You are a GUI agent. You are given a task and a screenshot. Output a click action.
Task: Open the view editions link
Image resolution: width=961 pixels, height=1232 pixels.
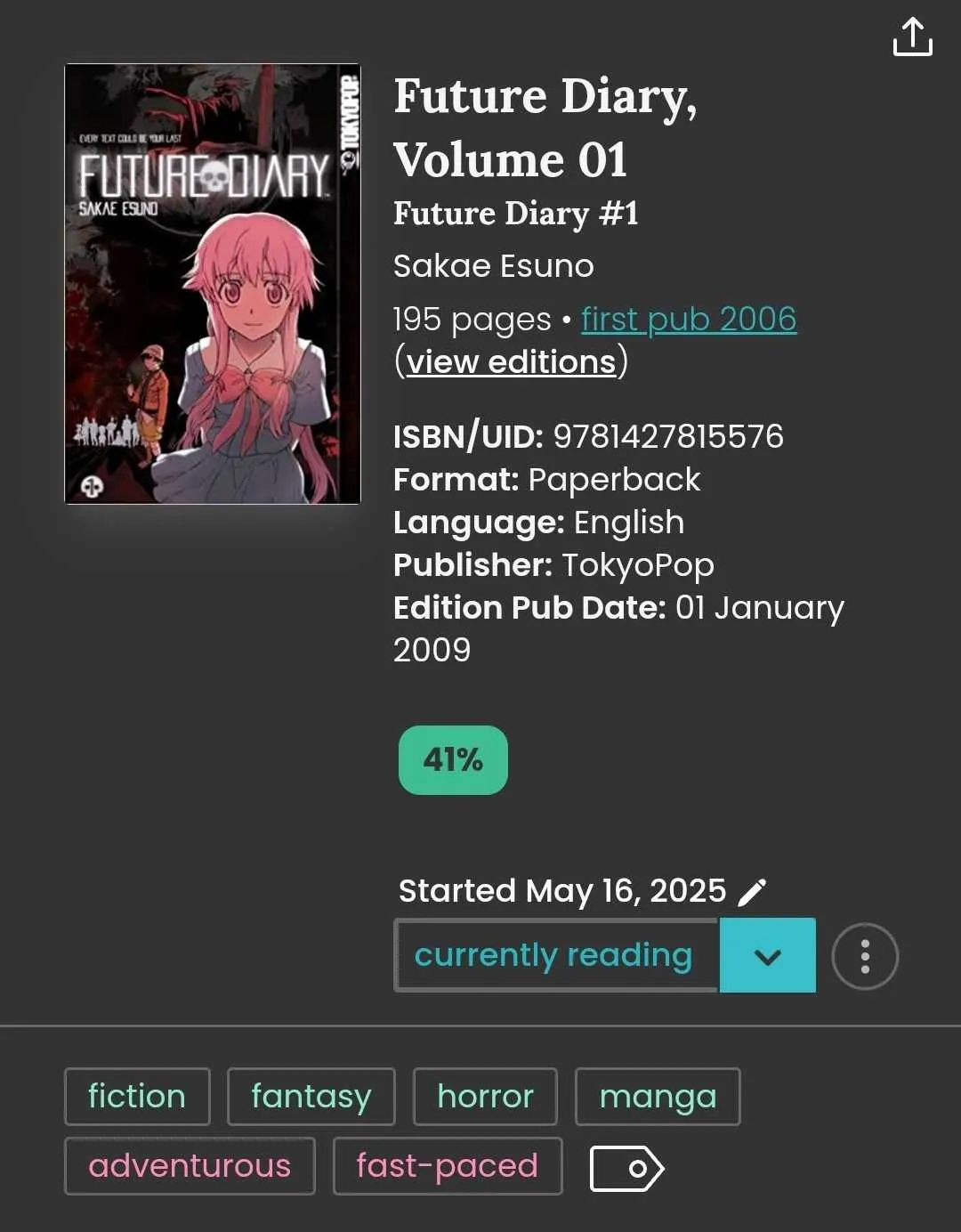click(x=512, y=361)
